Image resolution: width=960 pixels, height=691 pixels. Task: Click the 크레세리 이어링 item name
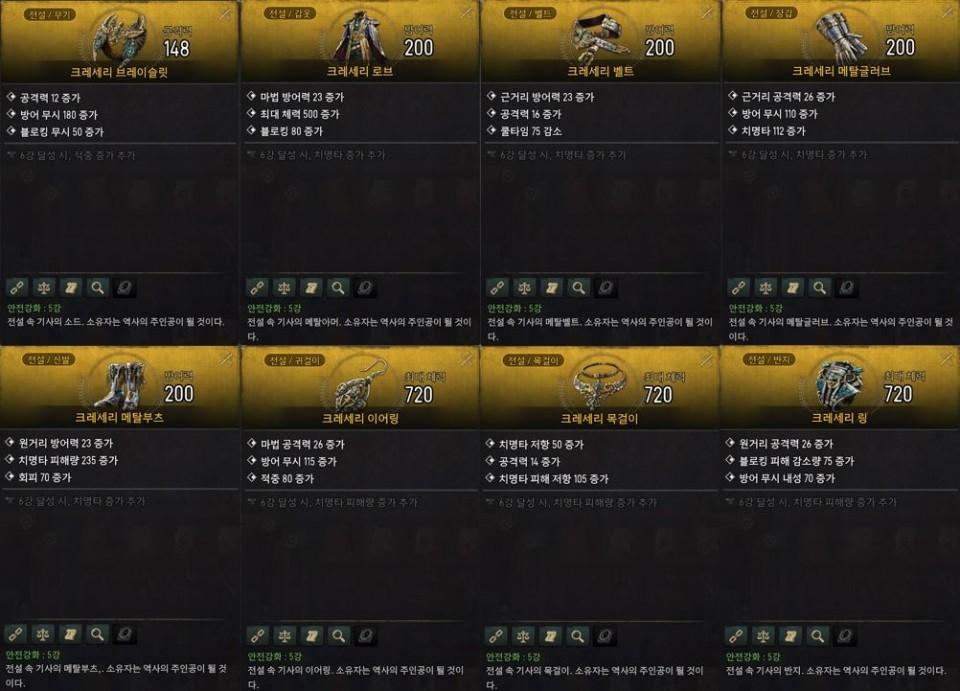point(360,419)
